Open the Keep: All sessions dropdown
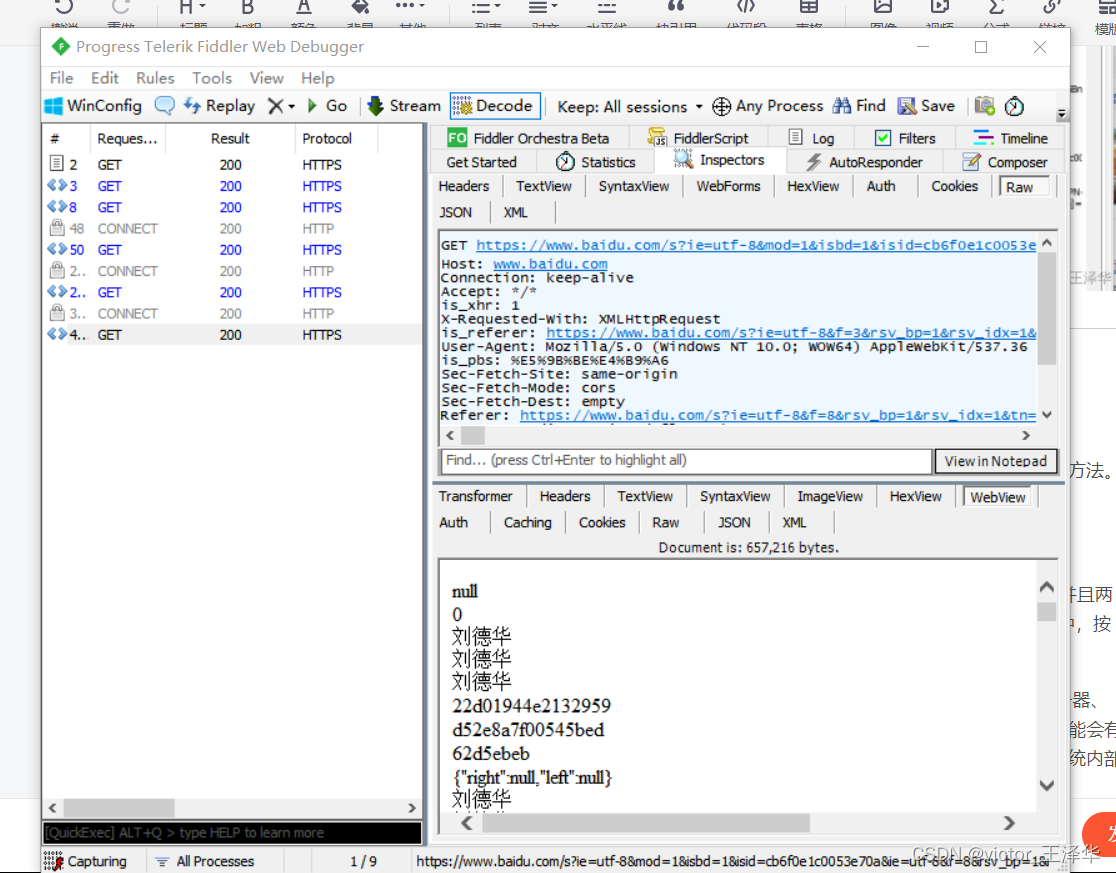This screenshot has height=873, width=1116. pyautogui.click(x=630, y=107)
